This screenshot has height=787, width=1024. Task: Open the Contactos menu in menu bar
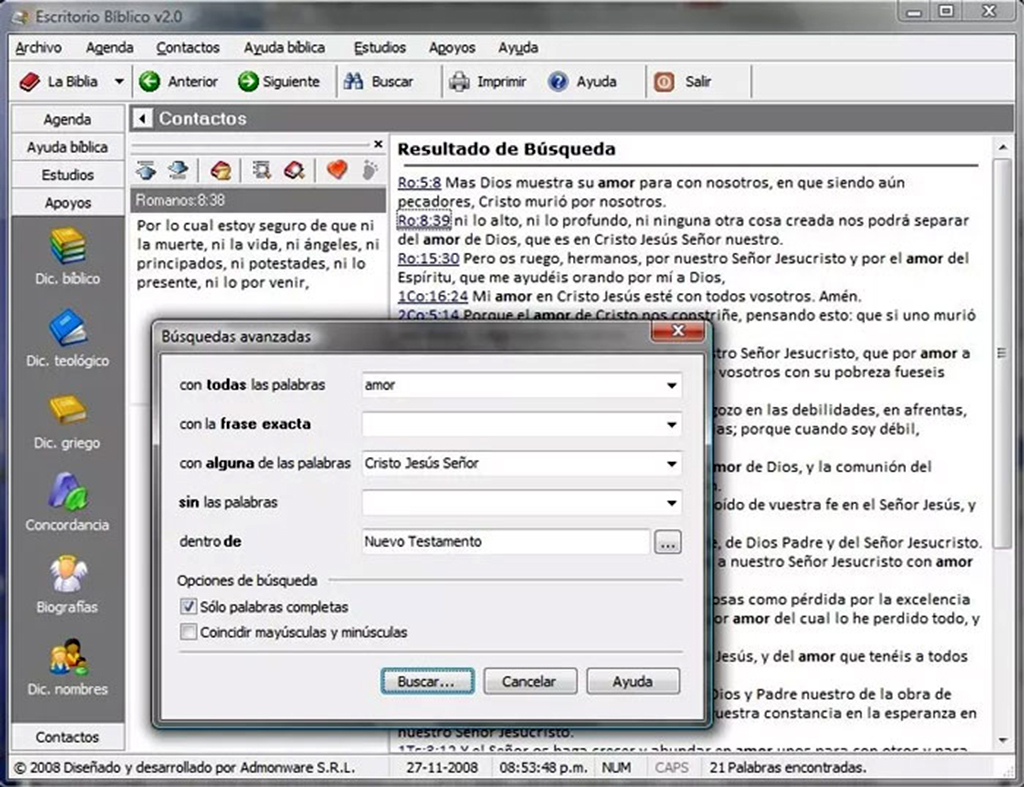(x=188, y=48)
